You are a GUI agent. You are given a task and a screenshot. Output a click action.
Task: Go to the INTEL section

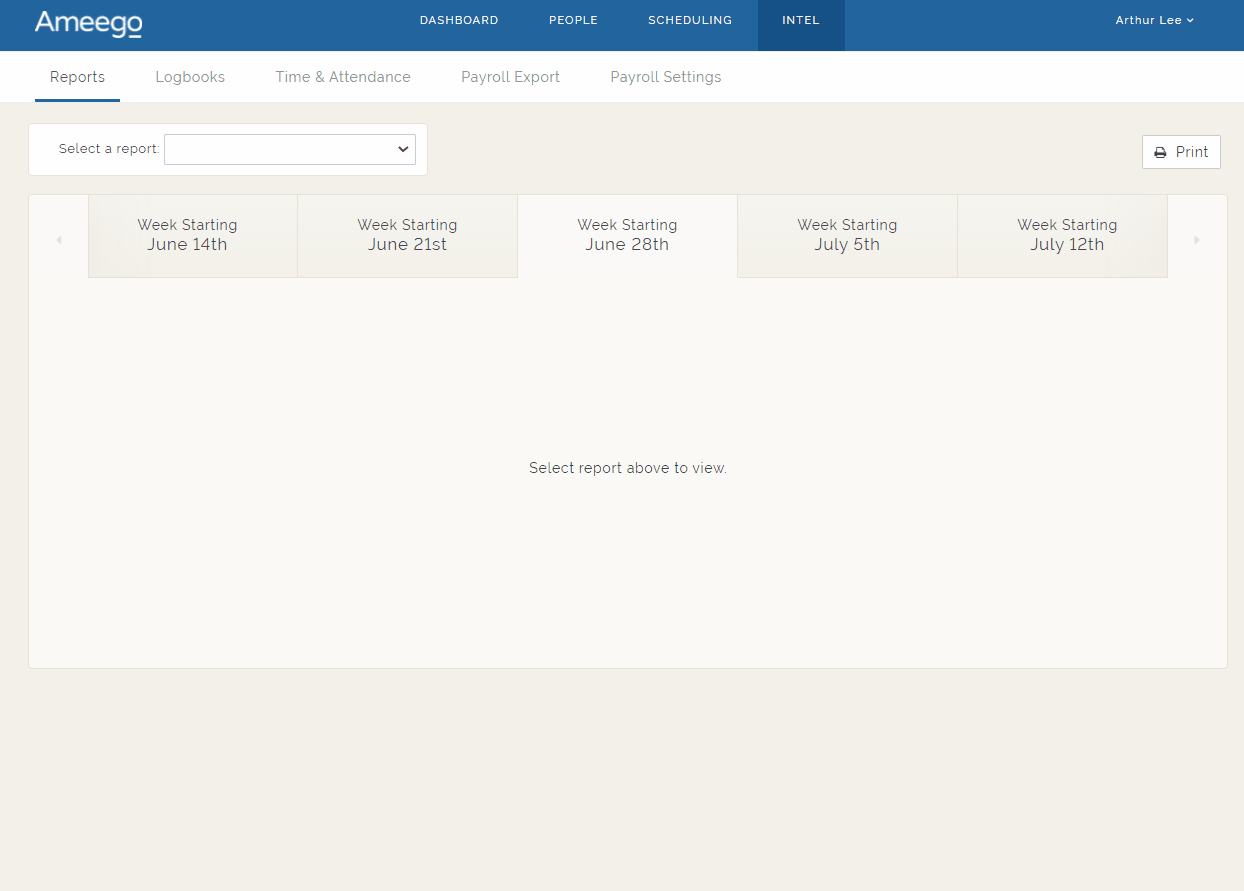(800, 19)
